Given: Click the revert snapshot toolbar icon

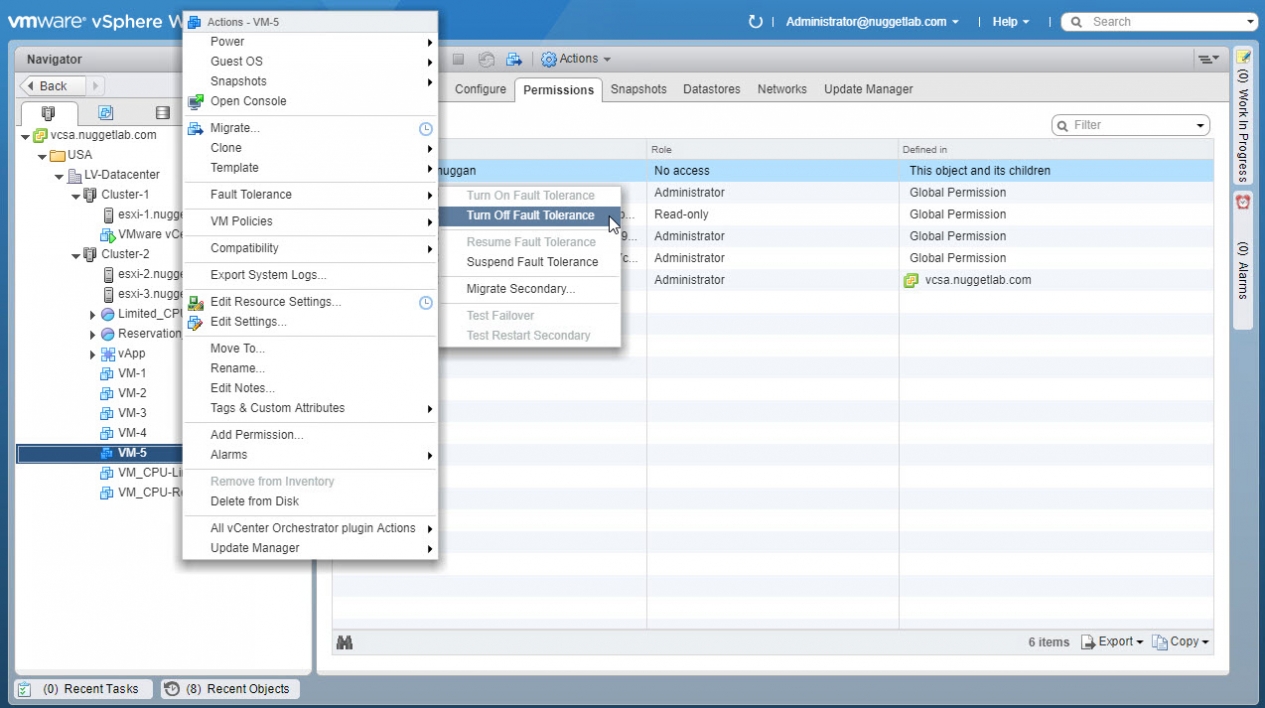Looking at the screenshot, I should pos(486,60).
